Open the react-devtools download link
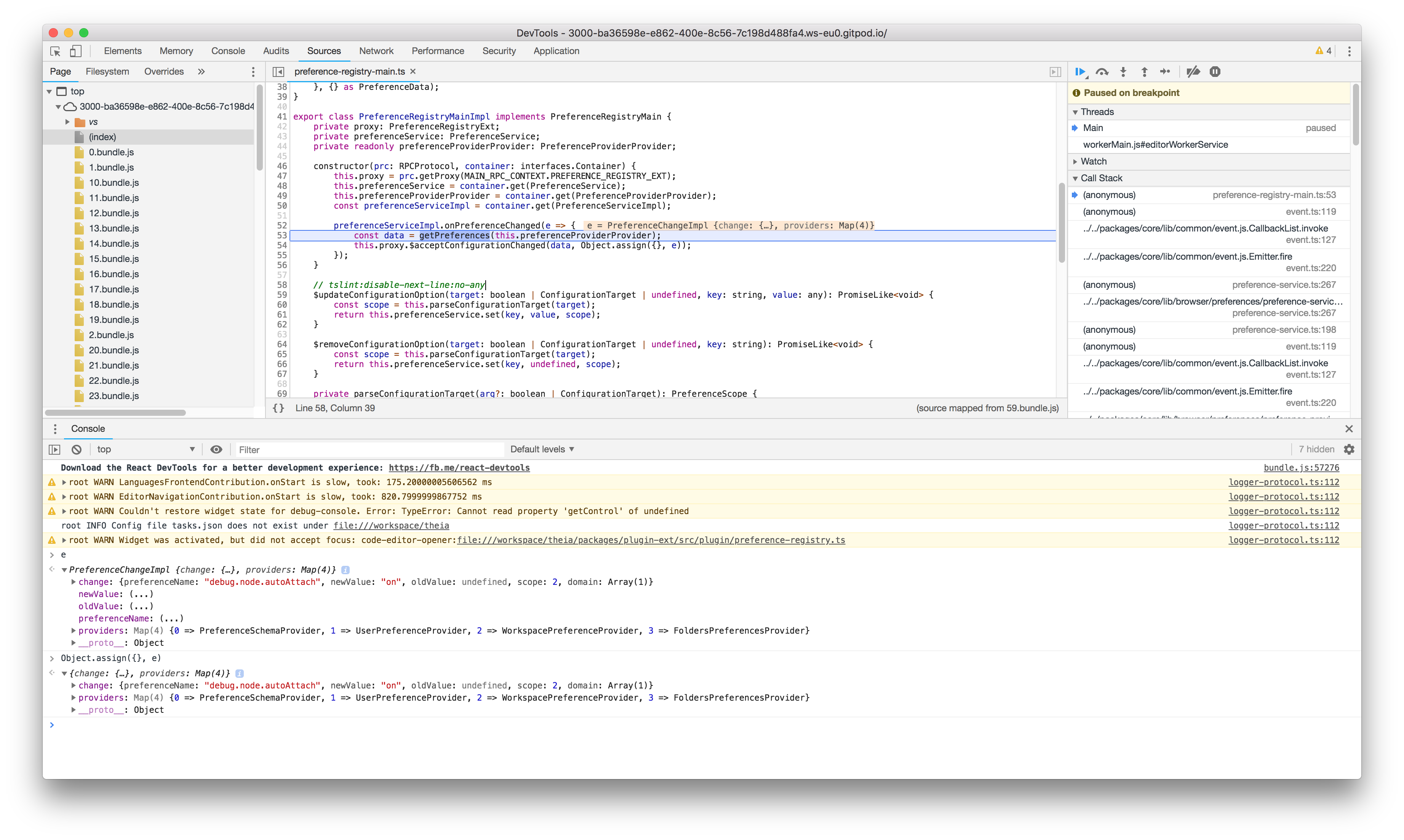This screenshot has height=840, width=1404. pyautogui.click(x=459, y=468)
